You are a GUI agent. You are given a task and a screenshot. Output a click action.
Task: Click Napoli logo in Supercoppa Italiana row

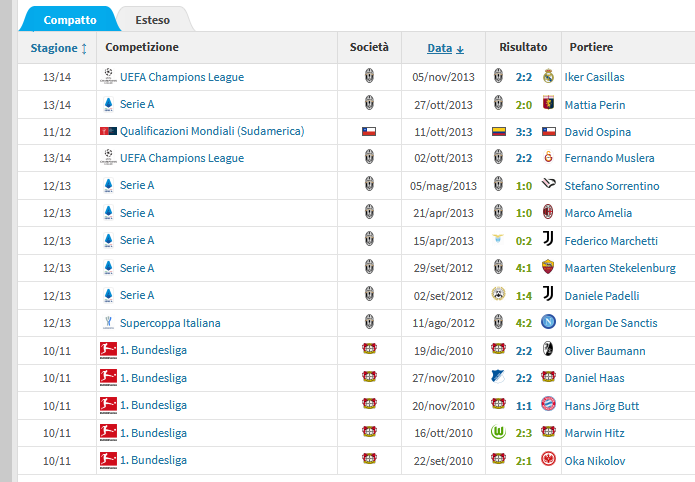tap(549, 321)
